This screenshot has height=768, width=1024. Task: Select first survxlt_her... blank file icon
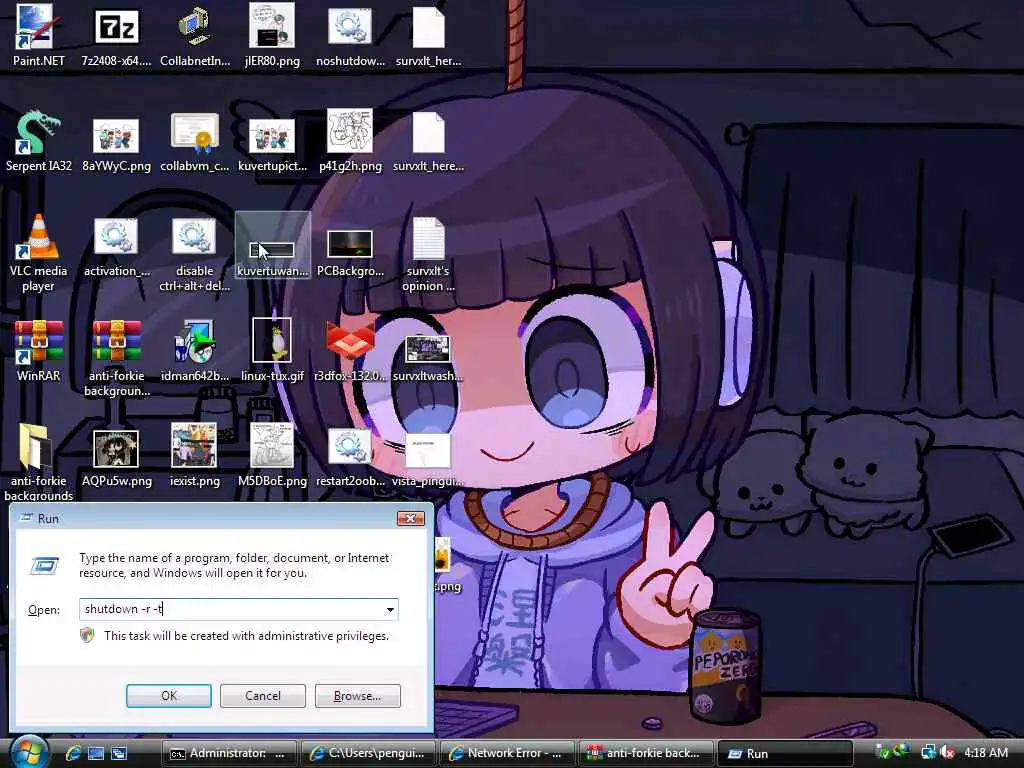(428, 36)
